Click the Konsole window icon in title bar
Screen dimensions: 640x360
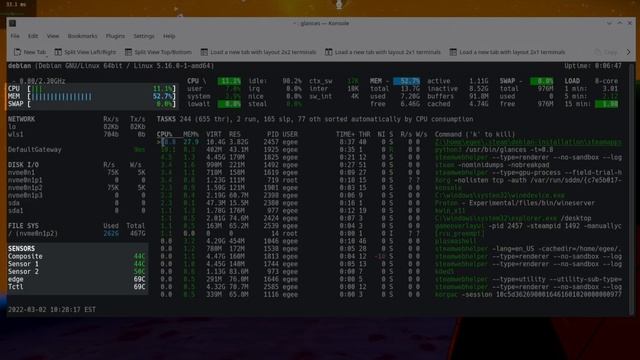tap(13, 24)
